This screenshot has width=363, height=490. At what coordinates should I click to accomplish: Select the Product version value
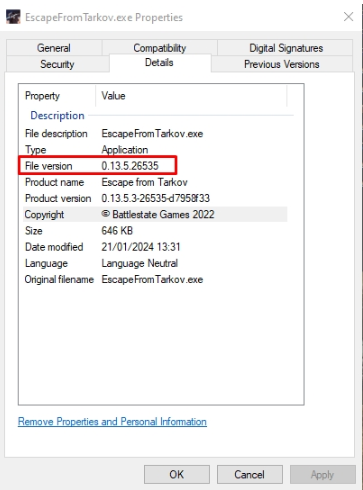tap(156, 198)
